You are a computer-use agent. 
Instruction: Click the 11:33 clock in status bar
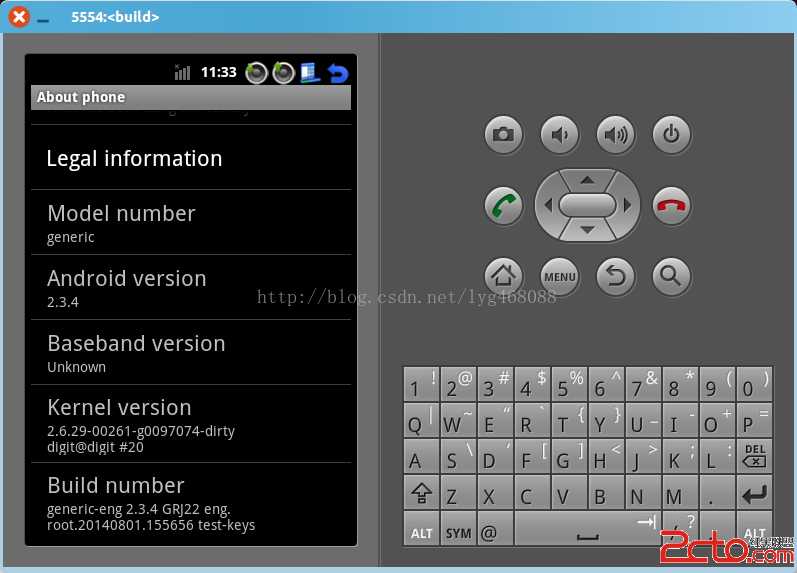point(219,72)
